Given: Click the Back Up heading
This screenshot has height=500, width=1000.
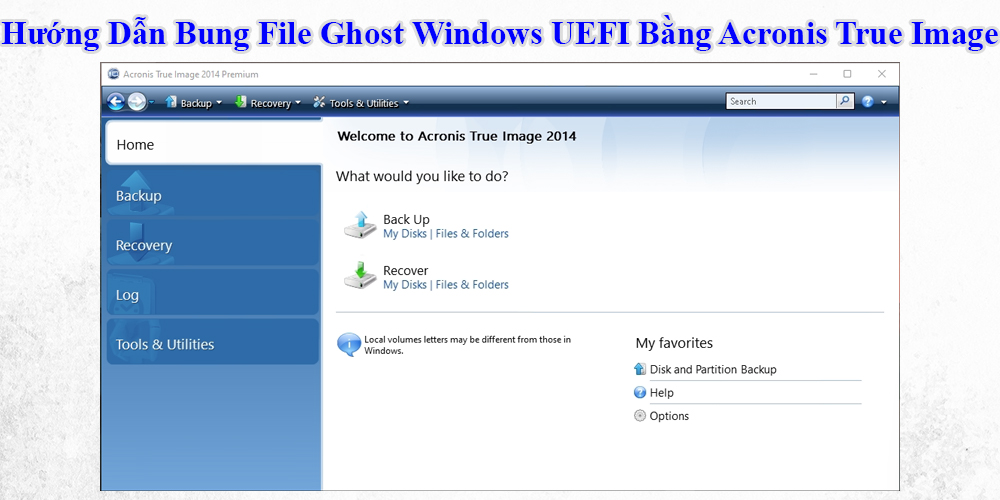Looking at the screenshot, I should pyautogui.click(x=406, y=219).
